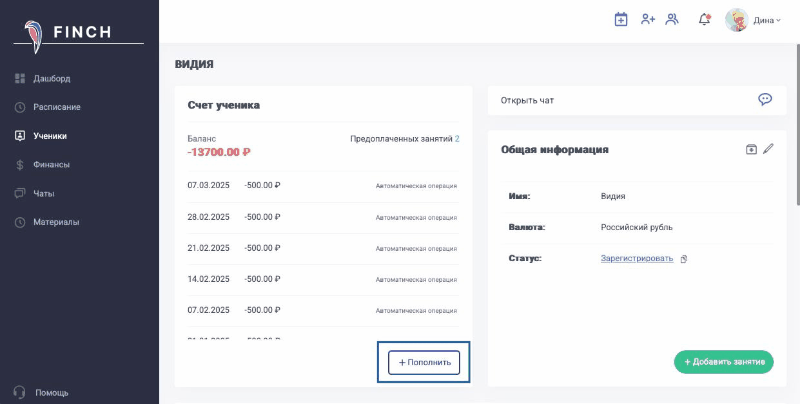Click the add lesson calendar icon in header
This screenshot has width=800, height=404.
[621, 19]
